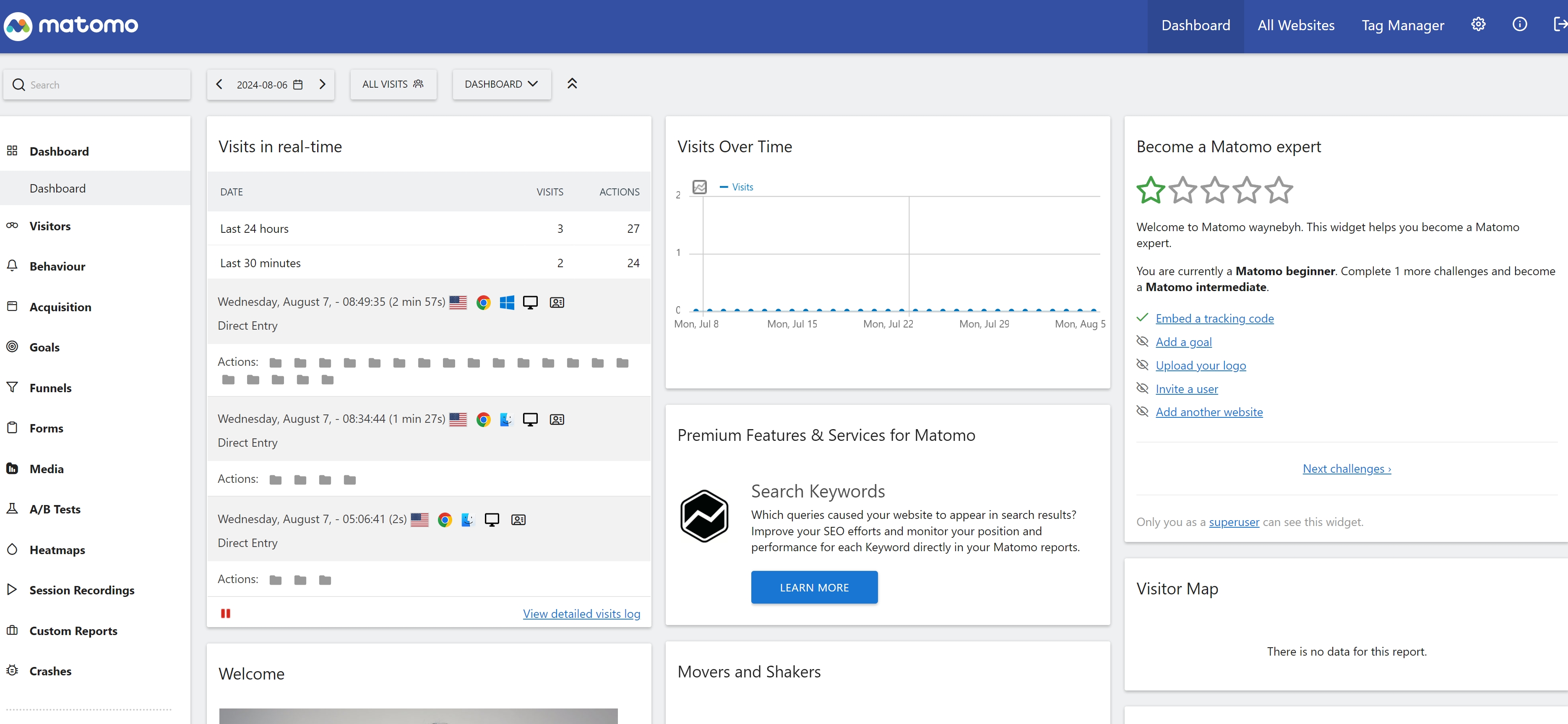Go to next date period arrow
Image resolution: width=1568 pixels, height=724 pixels.
click(323, 85)
